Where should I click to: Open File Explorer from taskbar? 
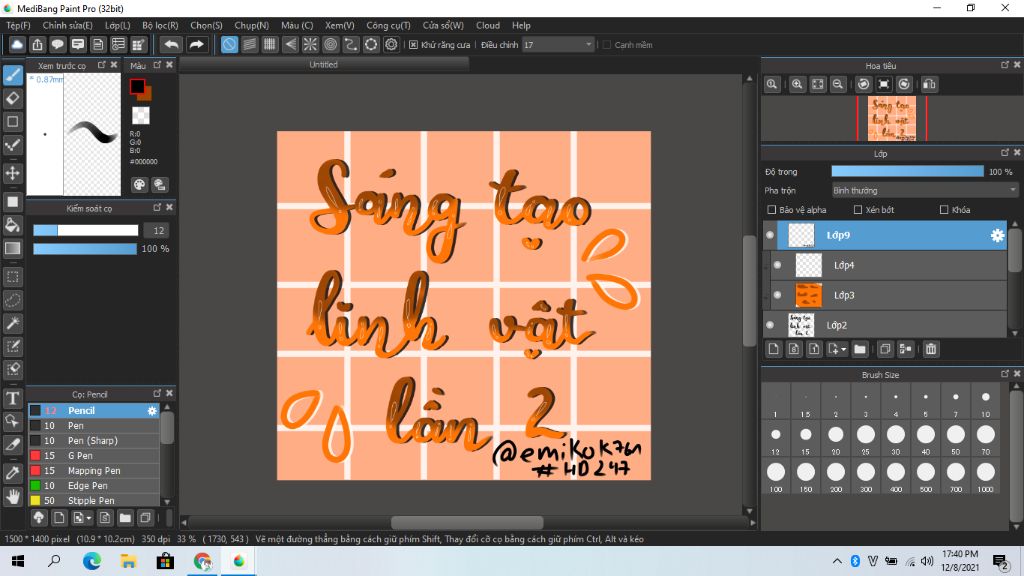[129, 561]
